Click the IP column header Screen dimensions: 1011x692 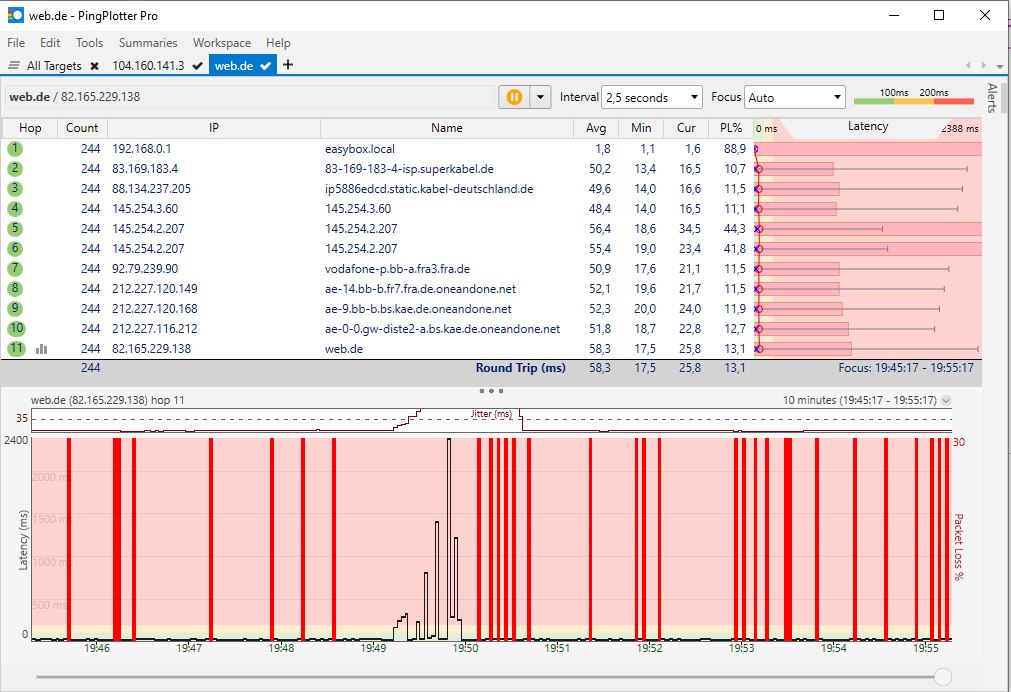point(213,128)
